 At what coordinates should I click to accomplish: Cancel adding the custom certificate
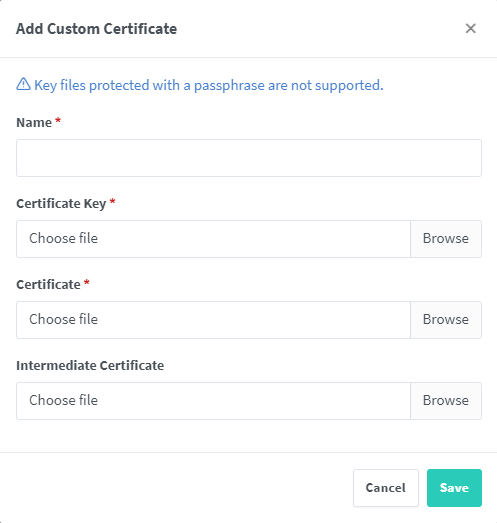click(386, 488)
